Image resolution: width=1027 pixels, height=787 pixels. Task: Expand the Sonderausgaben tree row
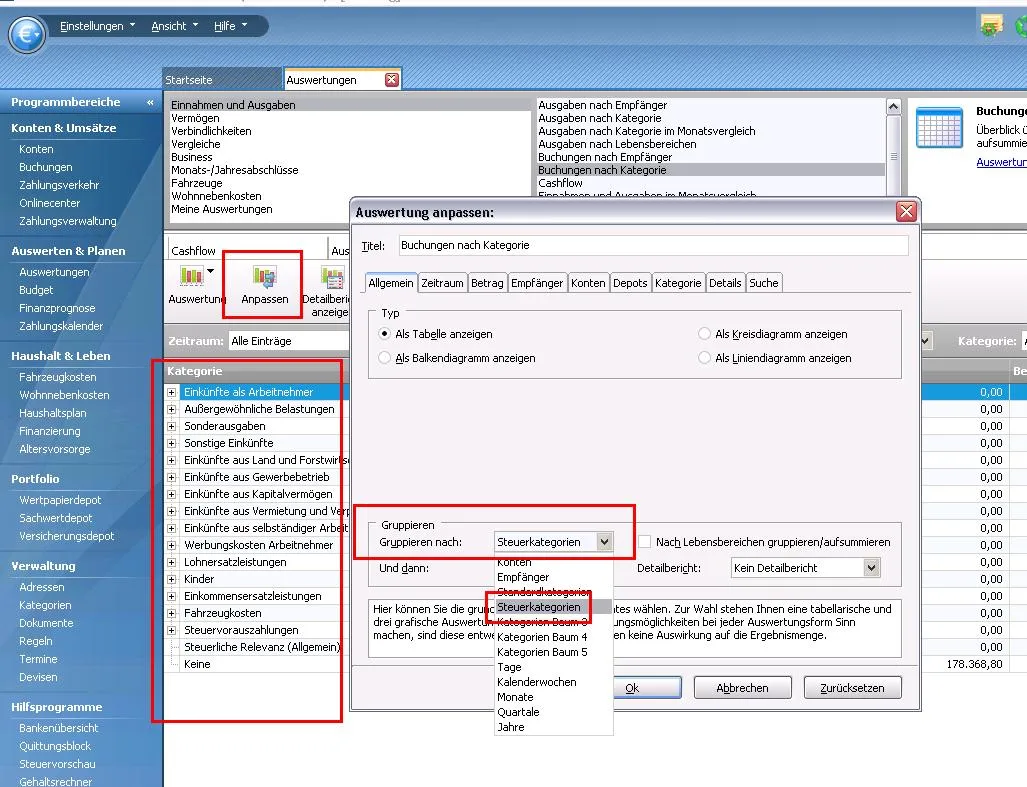(172, 426)
